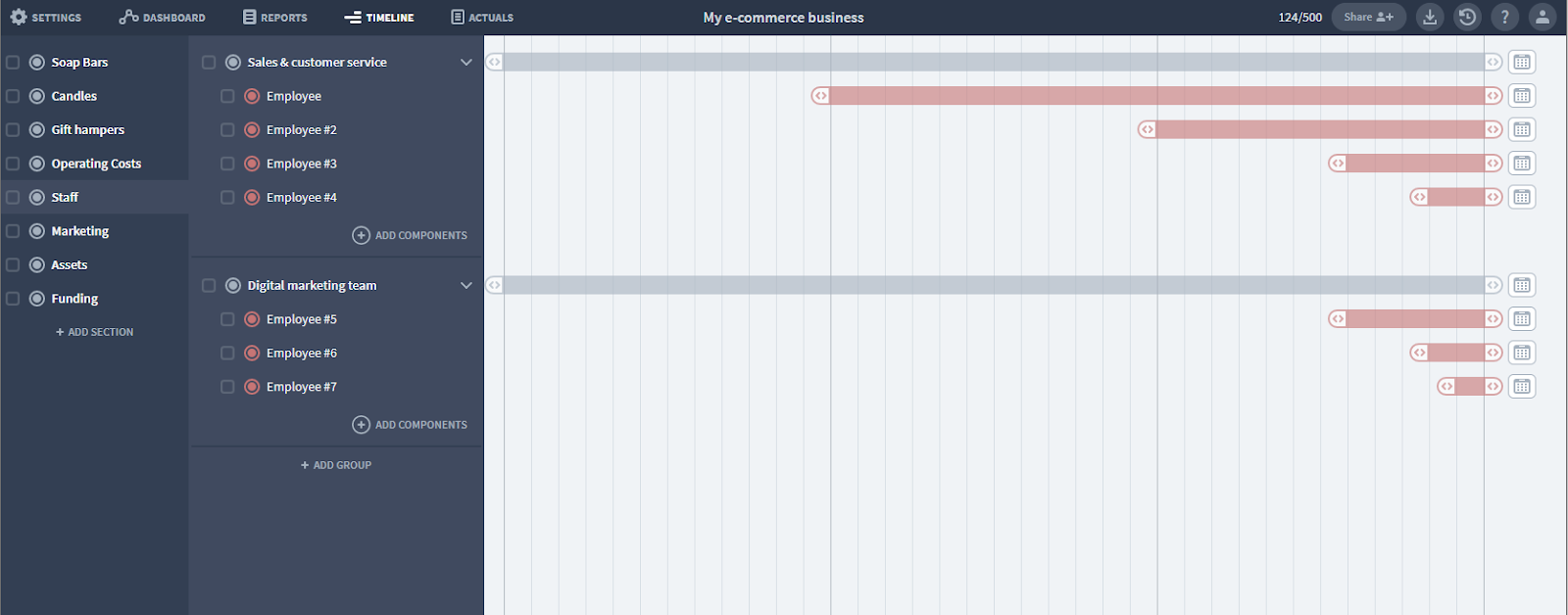Open the Actuals tab
The image size is (1568, 615).
pyautogui.click(x=482, y=17)
